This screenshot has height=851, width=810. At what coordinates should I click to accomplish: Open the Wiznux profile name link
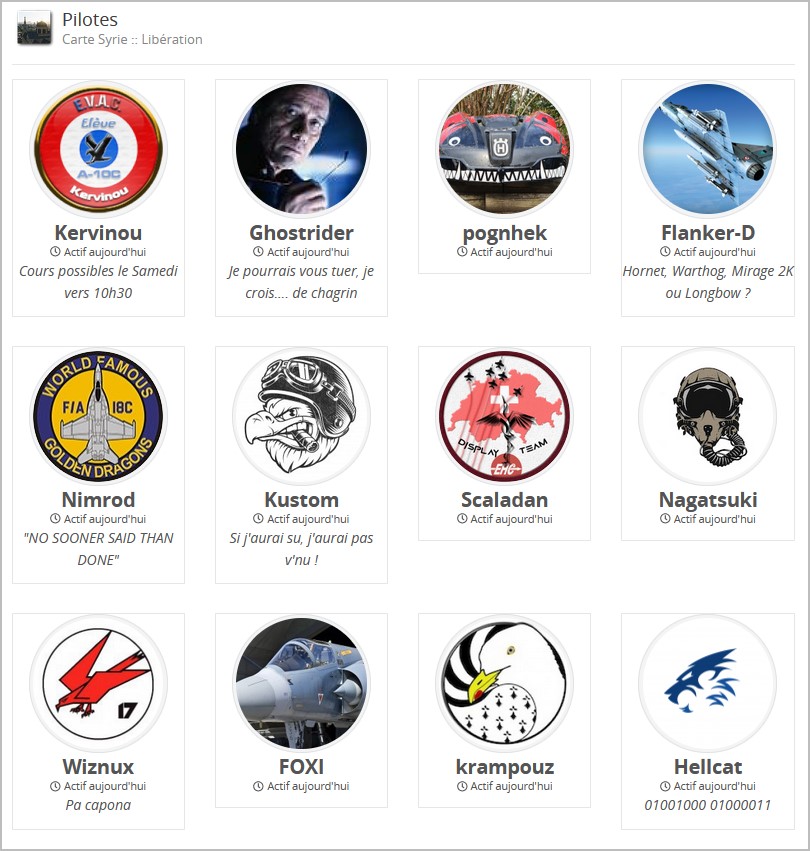(98, 767)
